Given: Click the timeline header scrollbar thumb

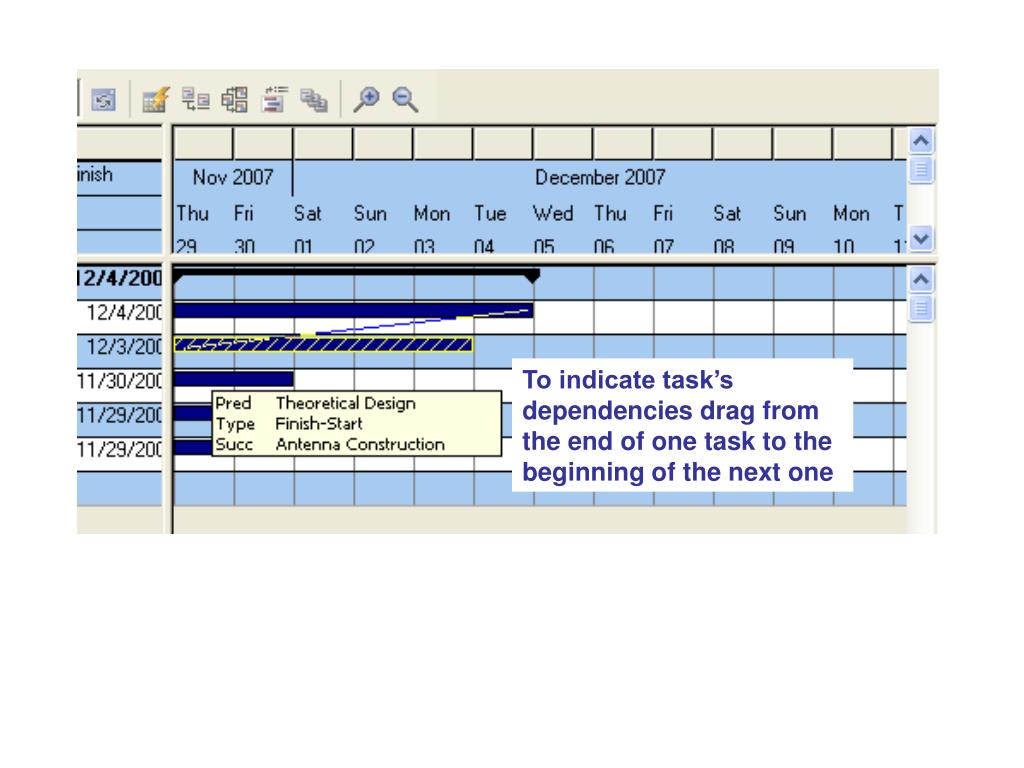Looking at the screenshot, I should (x=921, y=170).
